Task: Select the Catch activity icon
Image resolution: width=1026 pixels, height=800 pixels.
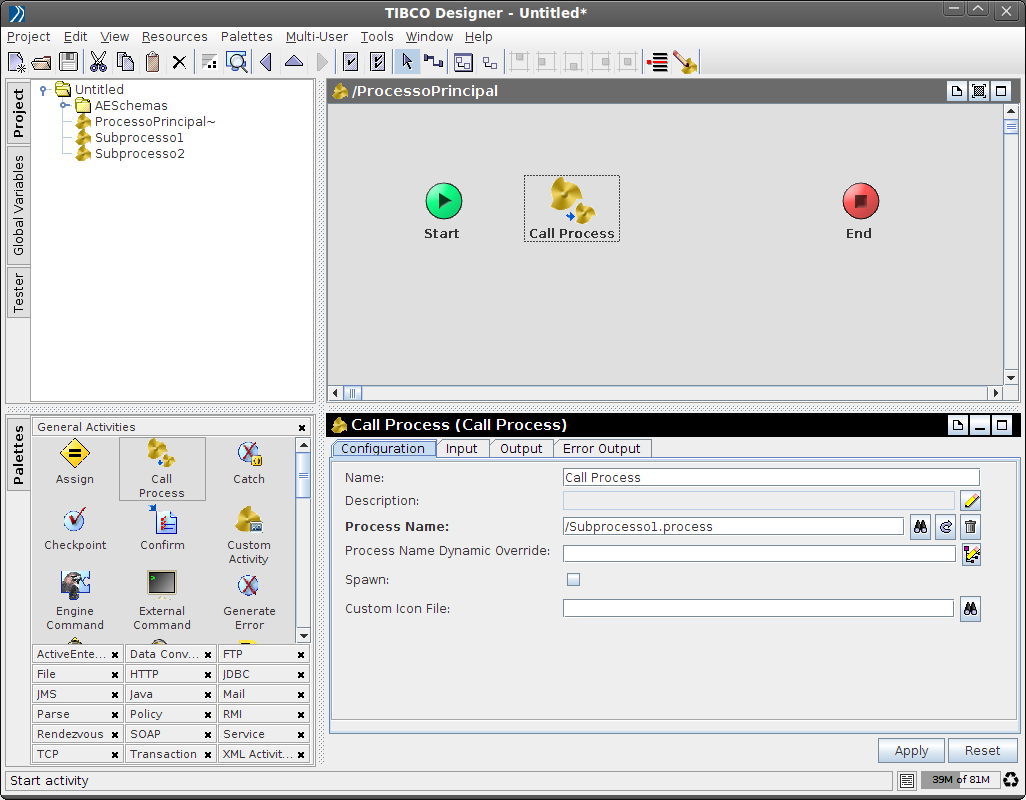Action: click(x=248, y=456)
